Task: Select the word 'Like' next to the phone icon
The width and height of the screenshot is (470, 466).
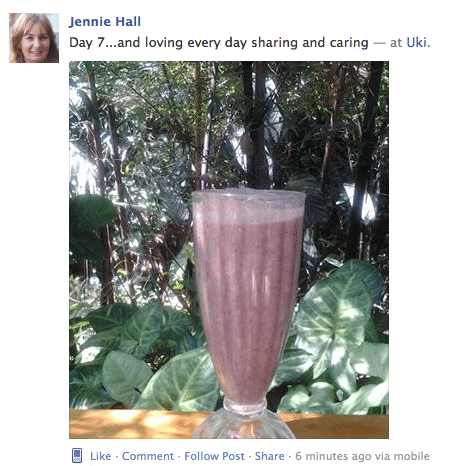Action: pyautogui.click(x=101, y=456)
